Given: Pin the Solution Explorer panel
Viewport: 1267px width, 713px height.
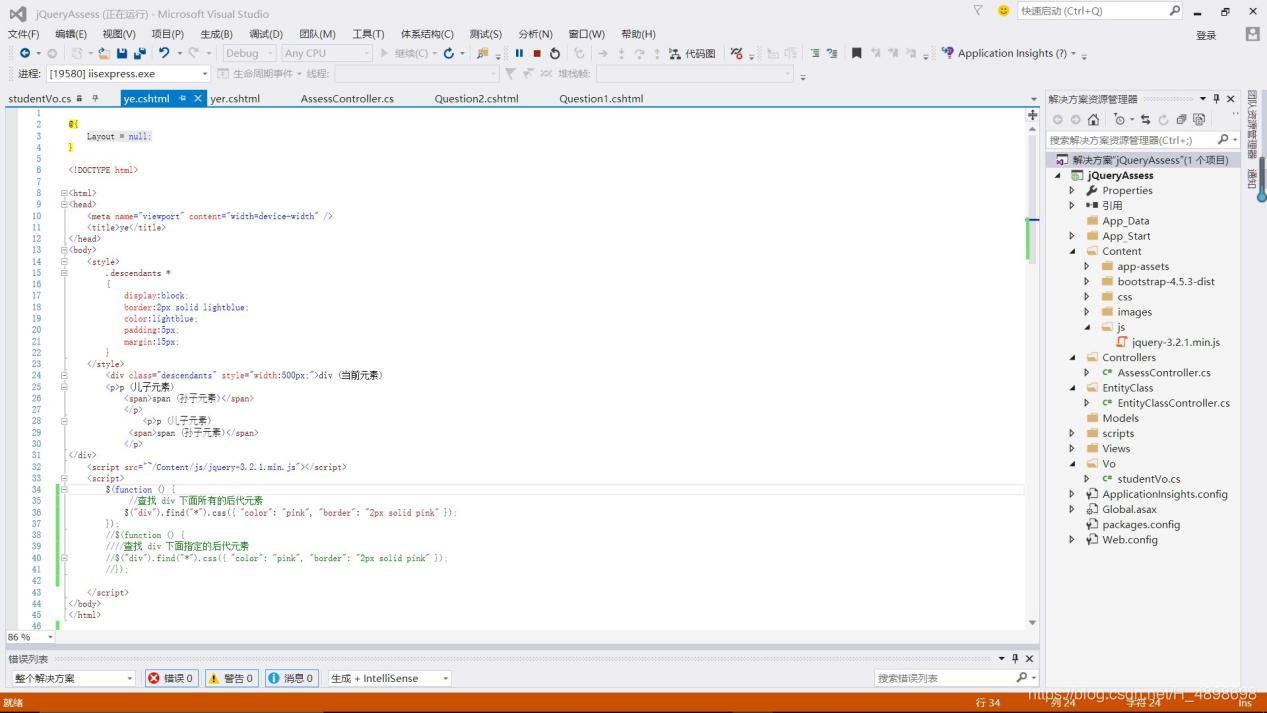Looking at the screenshot, I should (x=1217, y=99).
